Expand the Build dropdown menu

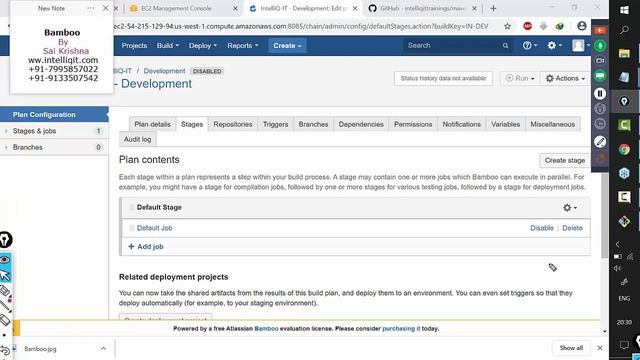point(168,46)
